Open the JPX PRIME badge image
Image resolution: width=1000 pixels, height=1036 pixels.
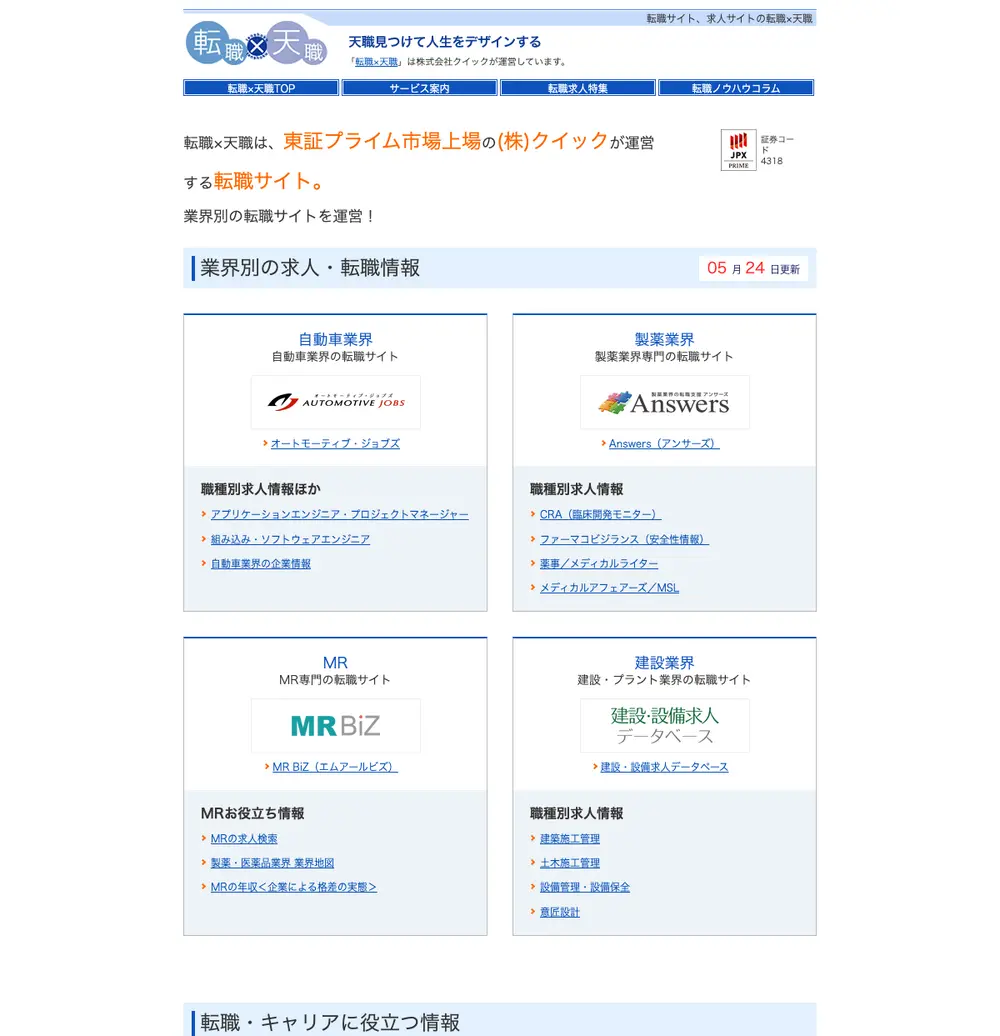pyautogui.click(x=738, y=150)
